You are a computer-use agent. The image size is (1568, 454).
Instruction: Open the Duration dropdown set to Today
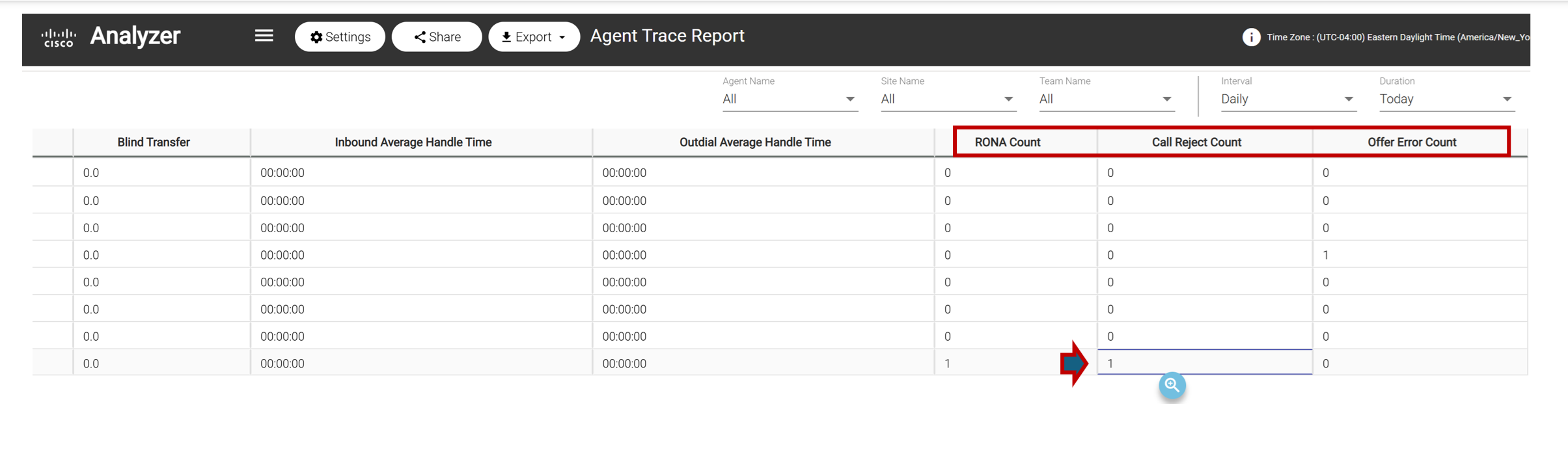pyautogui.click(x=1446, y=99)
